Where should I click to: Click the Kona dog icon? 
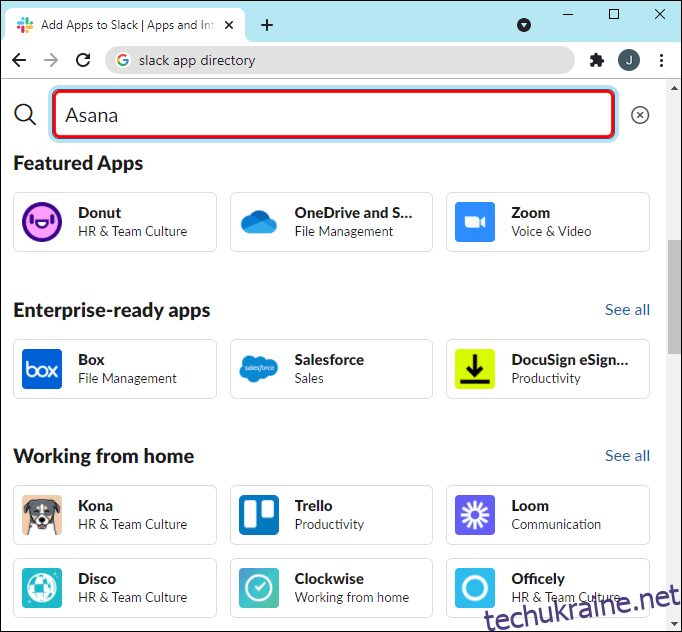tap(42, 515)
